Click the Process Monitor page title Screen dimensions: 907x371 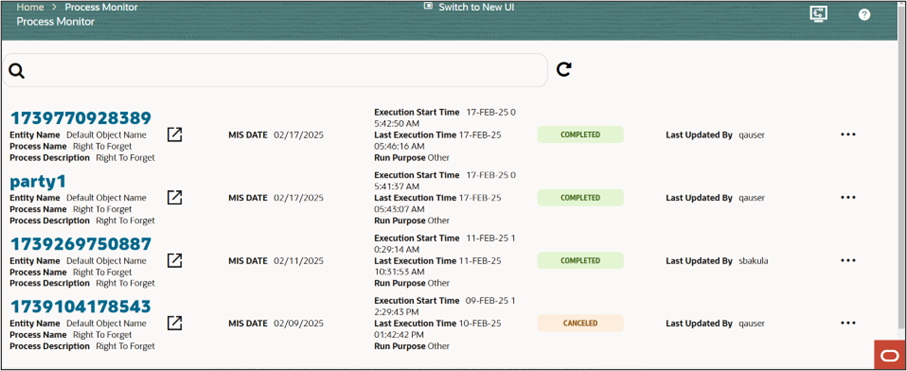(x=56, y=21)
